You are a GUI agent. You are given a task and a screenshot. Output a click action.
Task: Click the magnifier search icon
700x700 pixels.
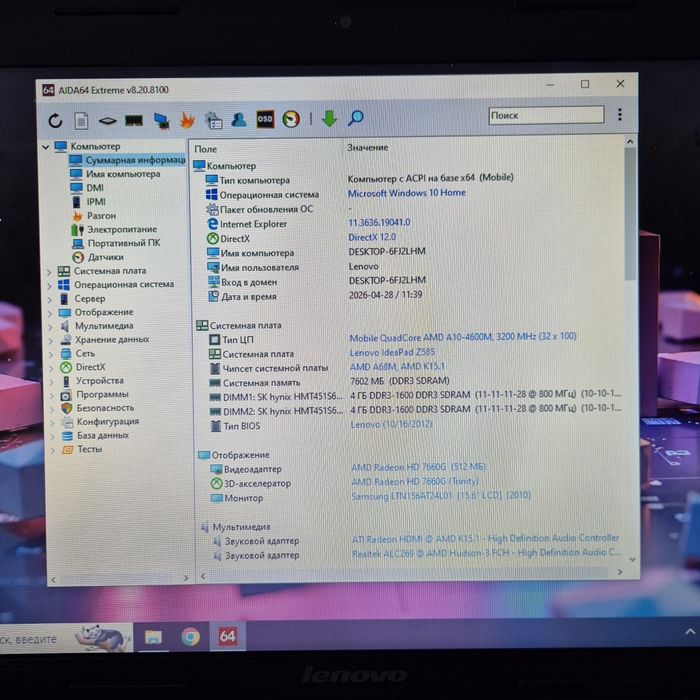(356, 118)
